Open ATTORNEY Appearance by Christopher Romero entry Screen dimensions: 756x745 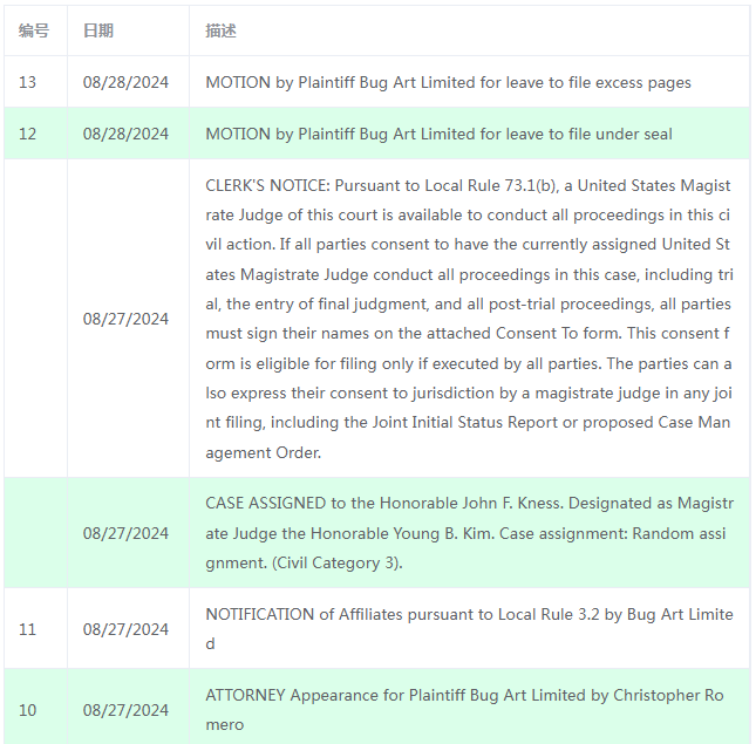465,710
